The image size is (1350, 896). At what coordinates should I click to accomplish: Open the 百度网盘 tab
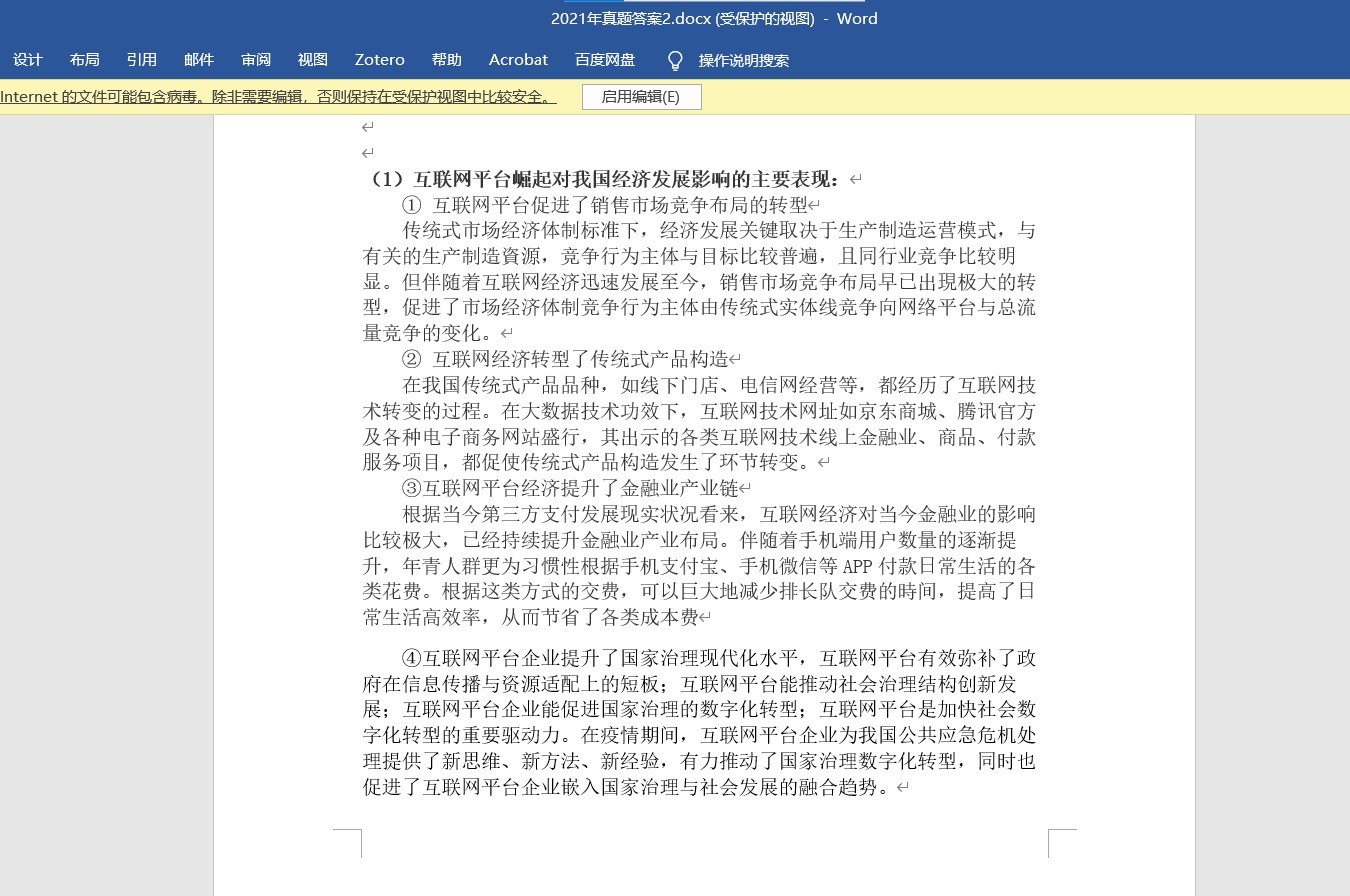click(x=605, y=60)
